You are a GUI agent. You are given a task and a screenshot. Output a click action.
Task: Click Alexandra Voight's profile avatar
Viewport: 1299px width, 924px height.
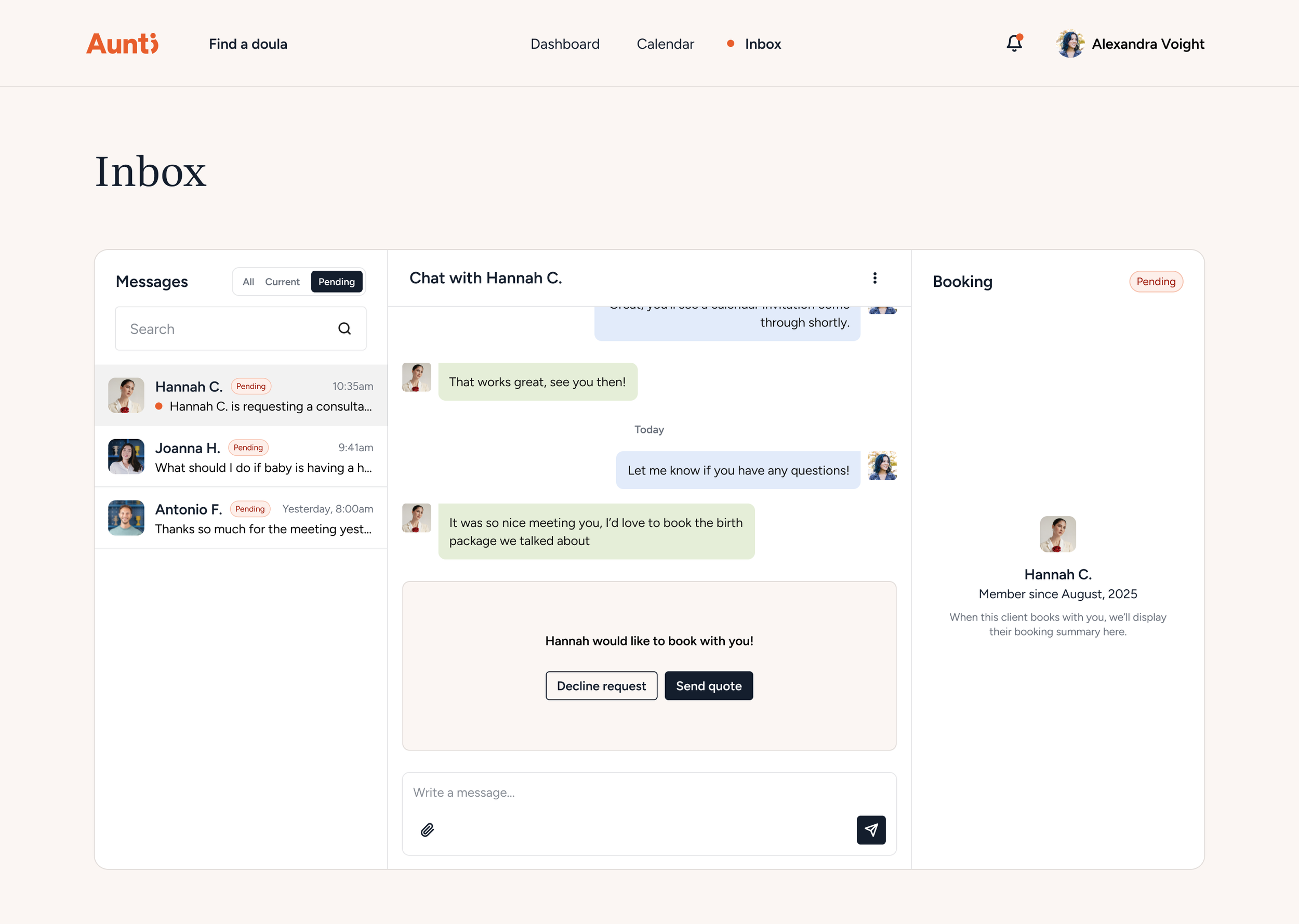1070,44
